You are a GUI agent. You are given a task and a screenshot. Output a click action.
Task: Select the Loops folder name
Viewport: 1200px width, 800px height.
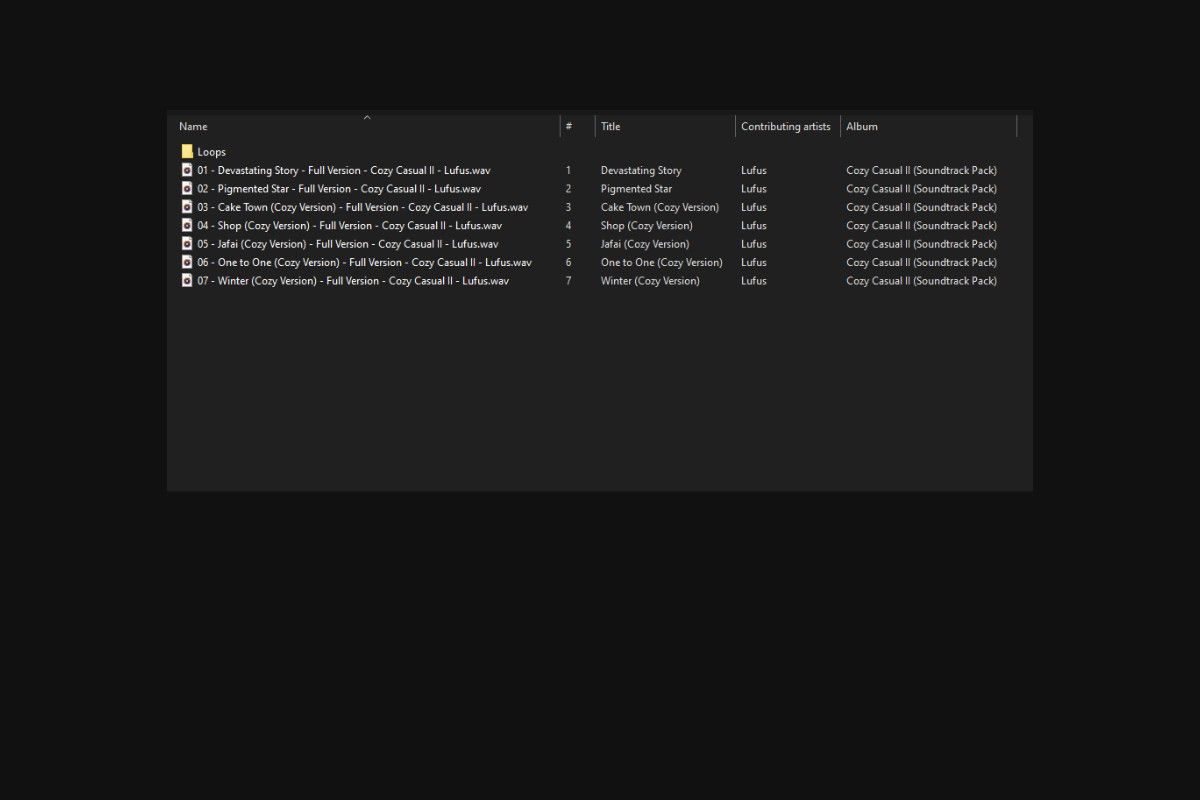212,152
